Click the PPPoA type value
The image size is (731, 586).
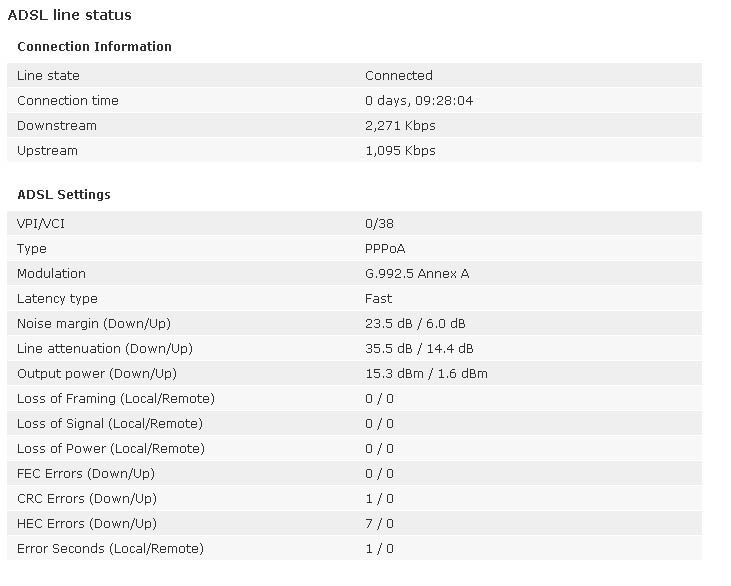coord(385,249)
